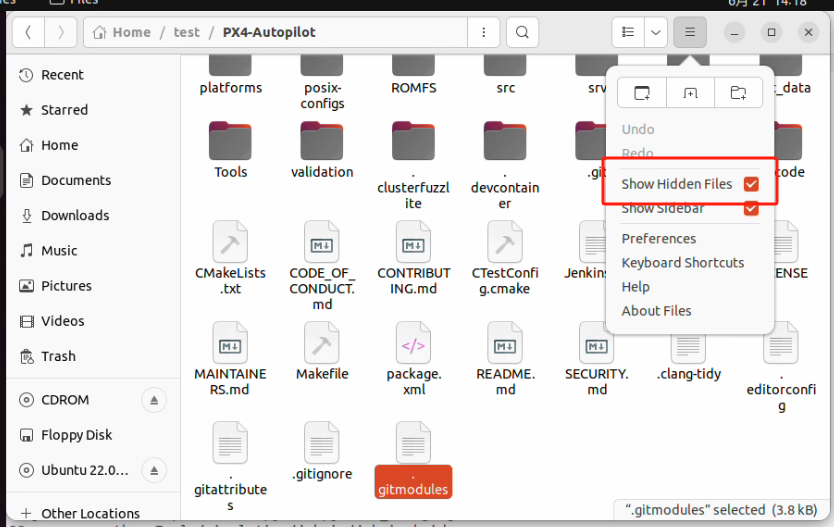834x527 pixels.
Task: Select the posix-configs folder
Action: [322, 82]
